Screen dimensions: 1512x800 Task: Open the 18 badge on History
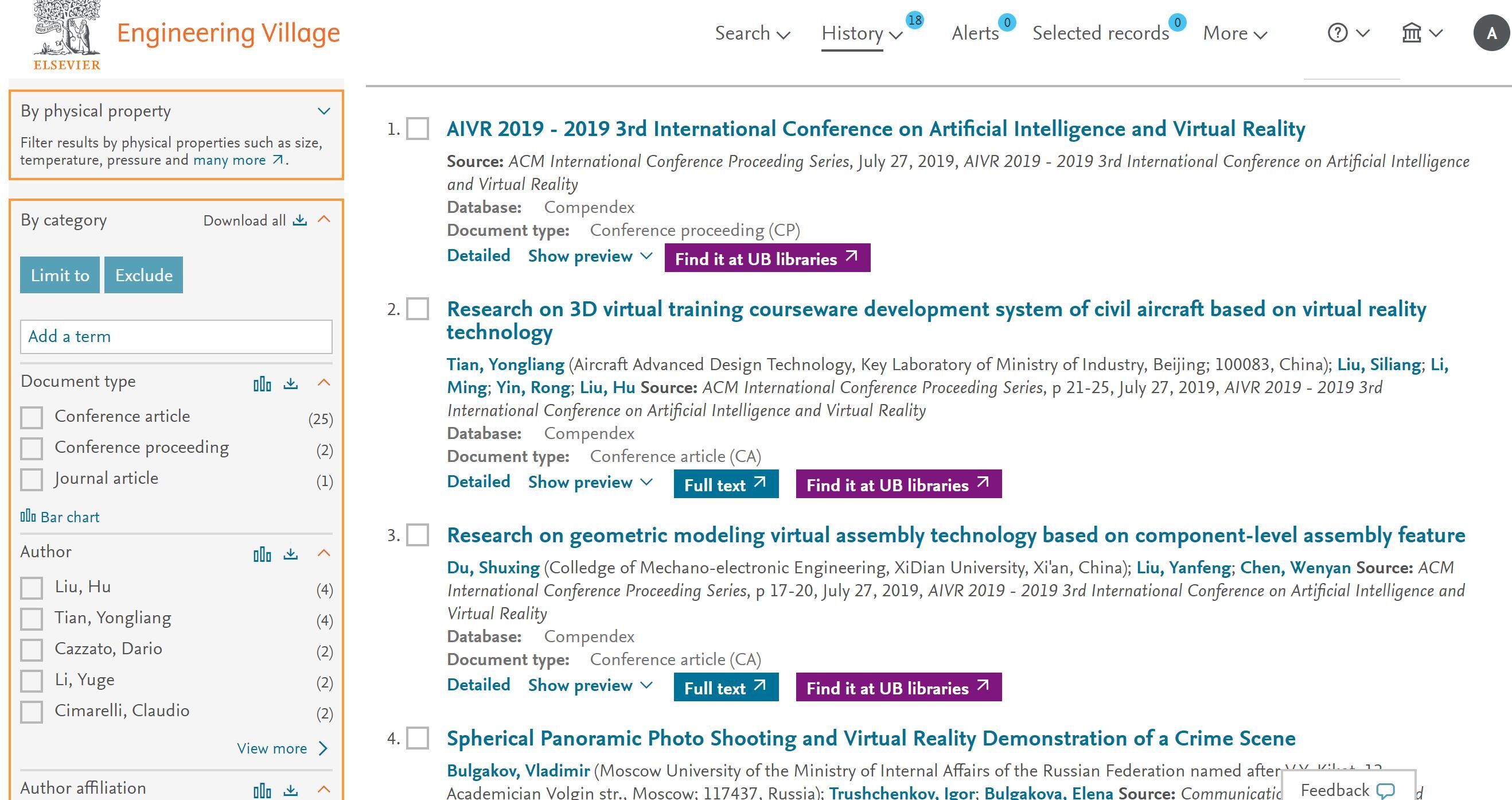pyautogui.click(x=914, y=20)
